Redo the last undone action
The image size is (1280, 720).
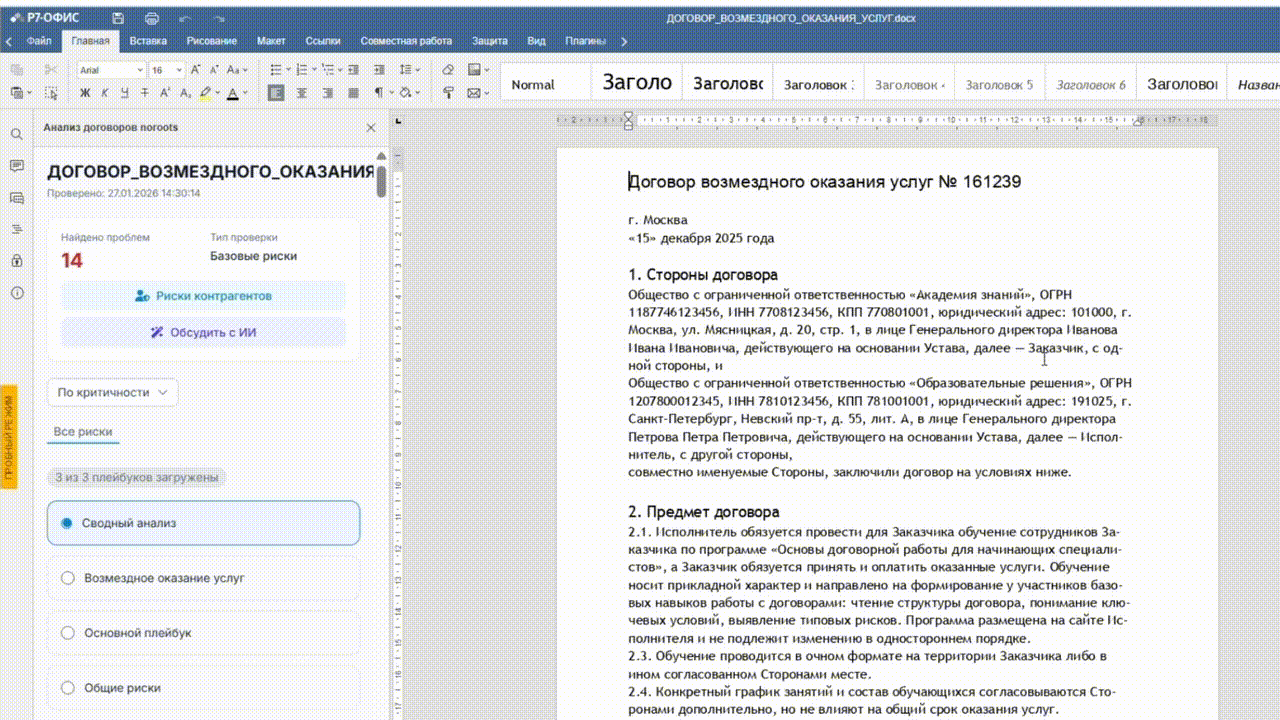[x=219, y=18]
